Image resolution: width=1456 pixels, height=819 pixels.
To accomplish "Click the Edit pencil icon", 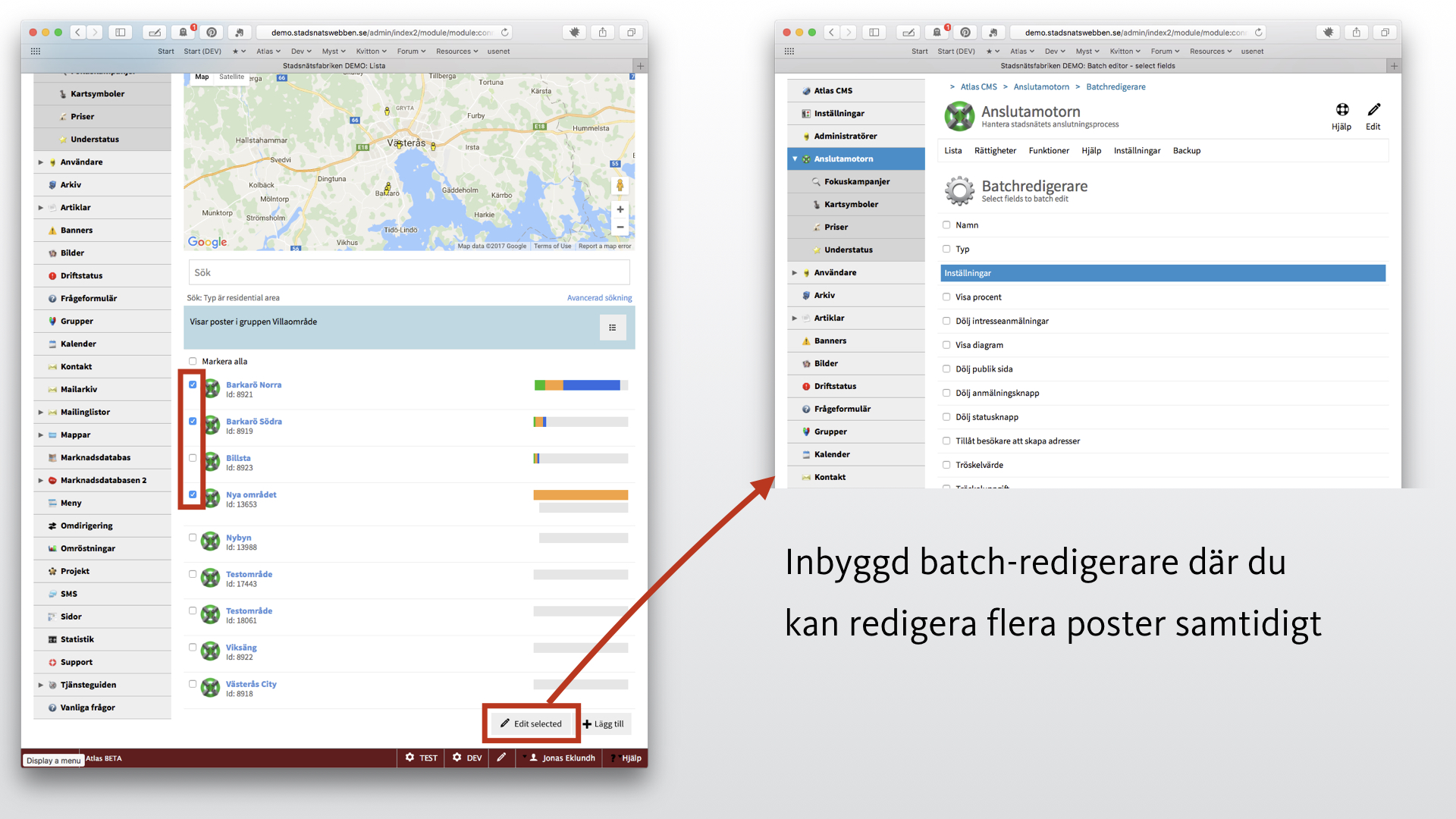I will click(x=1373, y=110).
